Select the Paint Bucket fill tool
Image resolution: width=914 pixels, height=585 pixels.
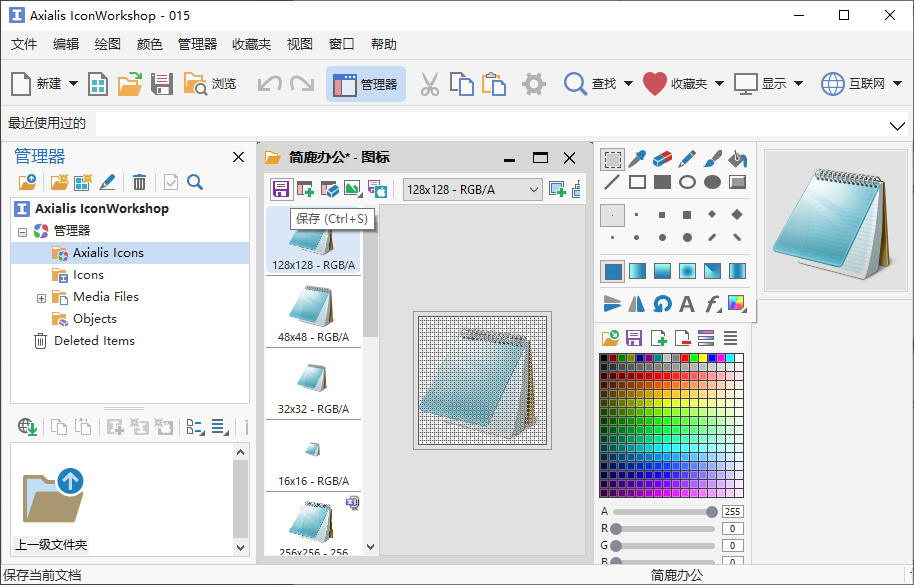point(737,159)
